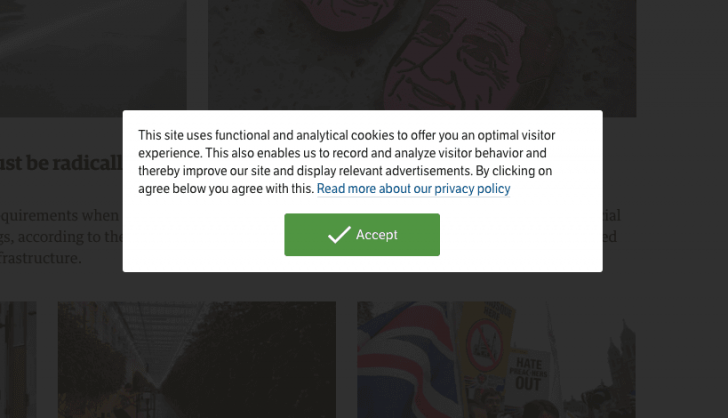This screenshot has height=418, width=728.
Task: Click the article line starting 'quirements when'
Action: coord(60,215)
